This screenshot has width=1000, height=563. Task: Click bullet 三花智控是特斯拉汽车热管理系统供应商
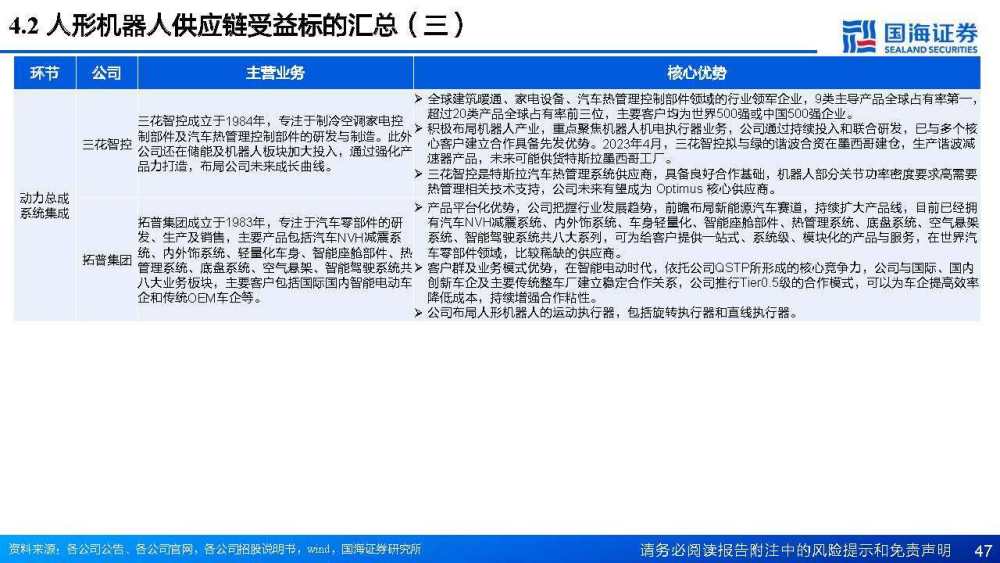pos(702,181)
